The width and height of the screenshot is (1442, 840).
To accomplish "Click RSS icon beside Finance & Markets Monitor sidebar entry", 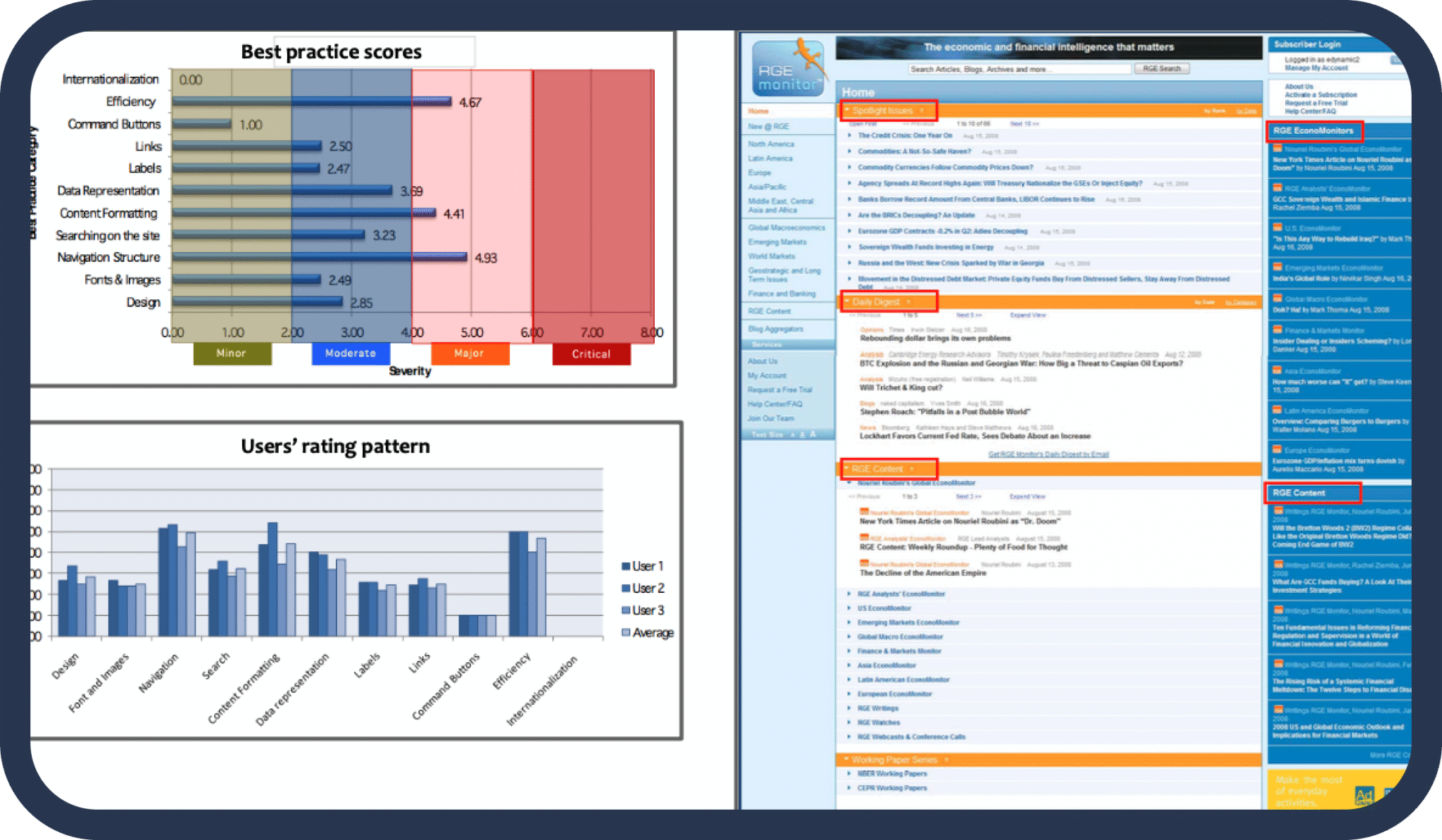I will [1277, 330].
